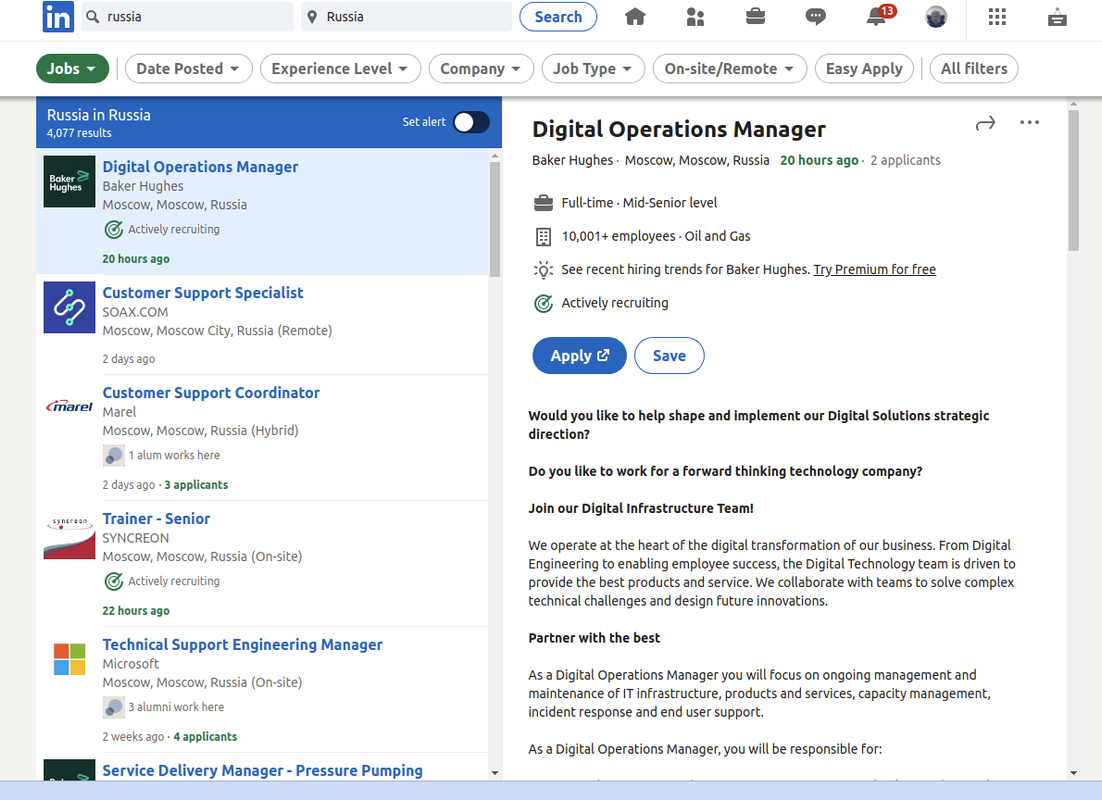Click the Syncreon company logo

point(69,538)
